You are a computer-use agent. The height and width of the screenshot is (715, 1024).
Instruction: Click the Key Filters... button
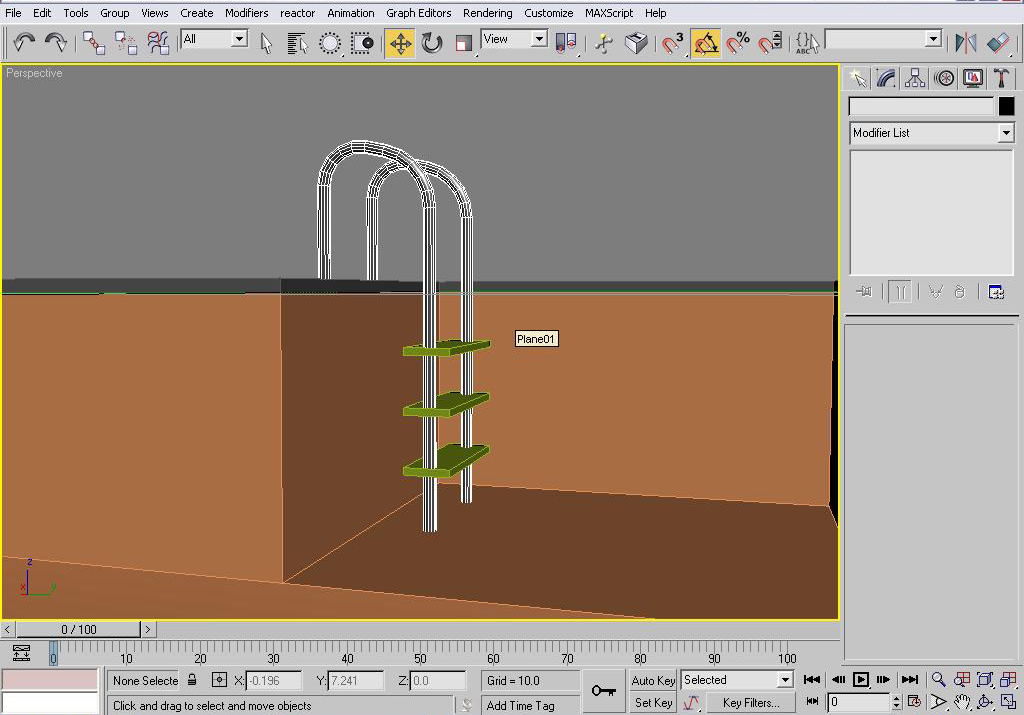[750, 703]
